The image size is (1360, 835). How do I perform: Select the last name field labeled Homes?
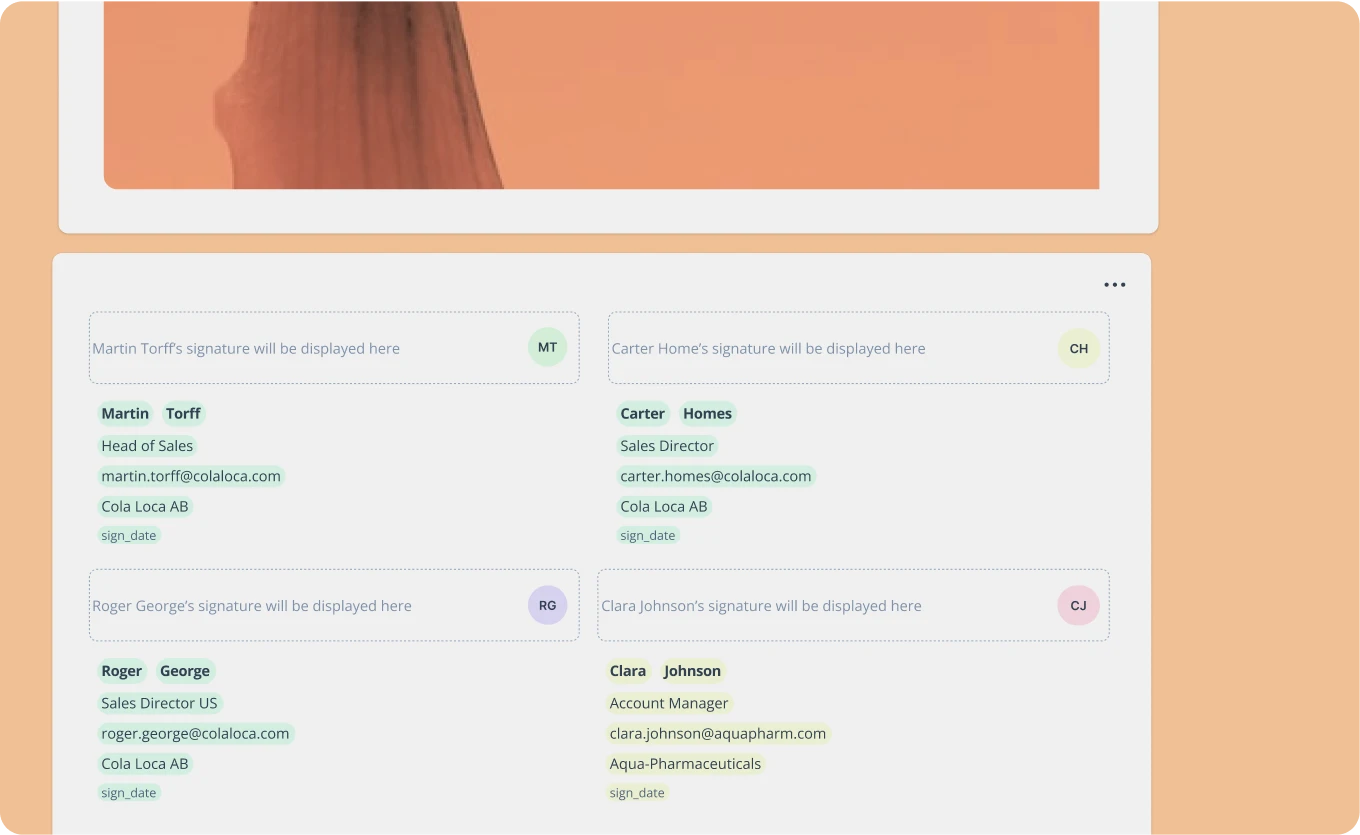707,413
